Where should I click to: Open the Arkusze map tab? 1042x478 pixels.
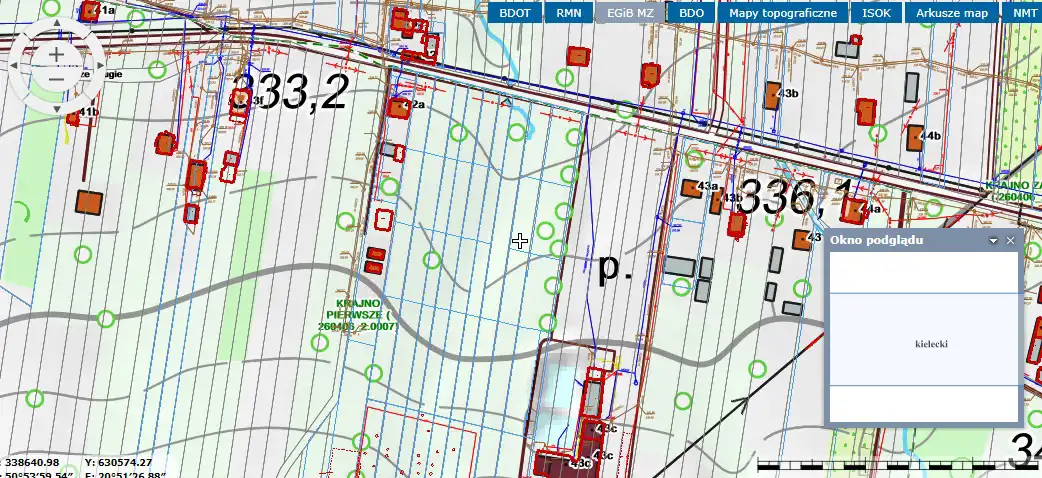(x=951, y=13)
